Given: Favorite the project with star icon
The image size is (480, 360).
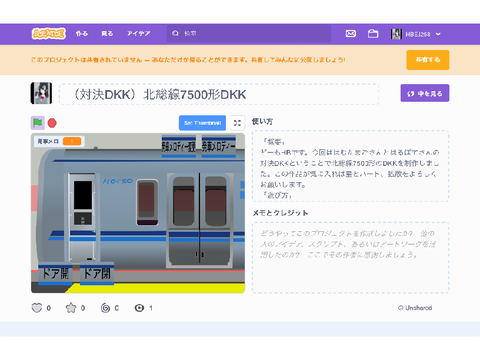Looking at the screenshot, I should pos(71,308).
